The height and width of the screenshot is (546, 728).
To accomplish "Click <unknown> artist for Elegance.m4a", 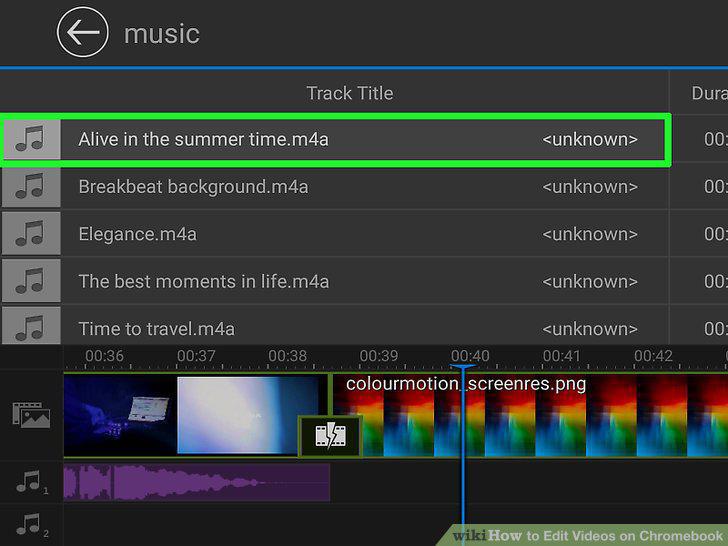I will coord(590,234).
